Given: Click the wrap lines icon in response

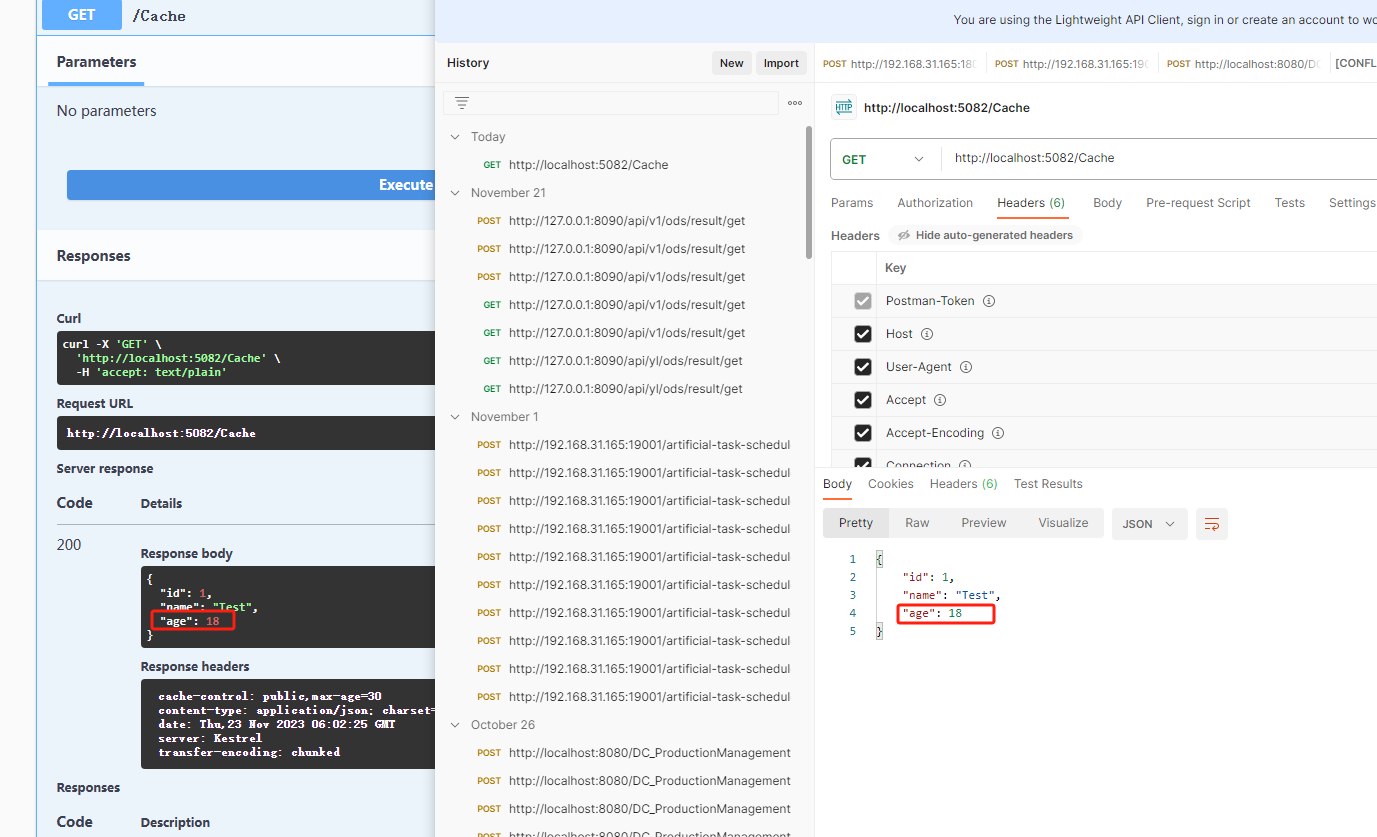Looking at the screenshot, I should pyautogui.click(x=1212, y=524).
